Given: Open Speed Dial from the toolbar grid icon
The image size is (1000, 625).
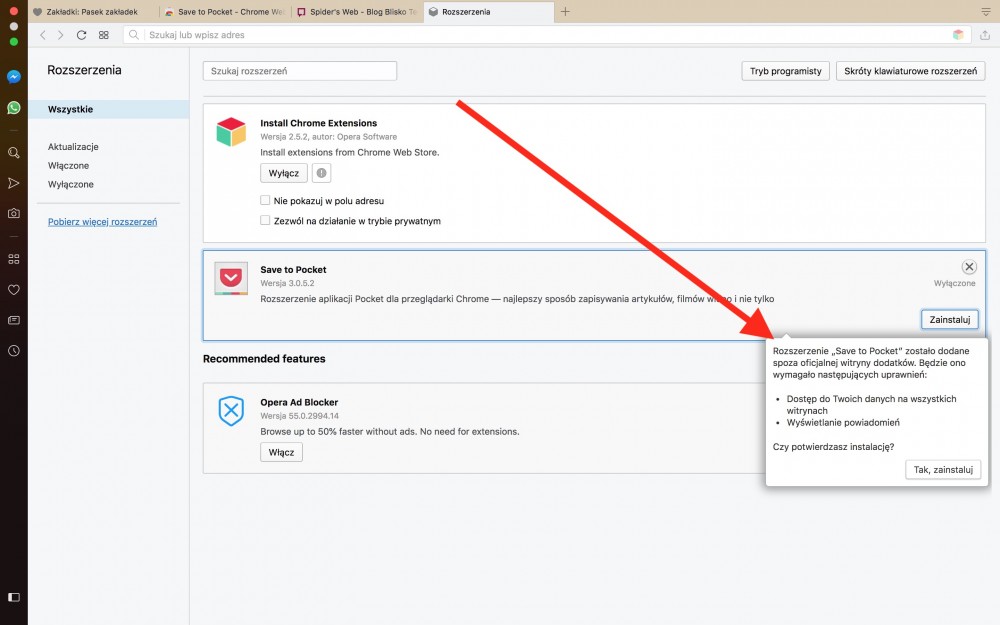Looking at the screenshot, I should pyautogui.click(x=104, y=35).
